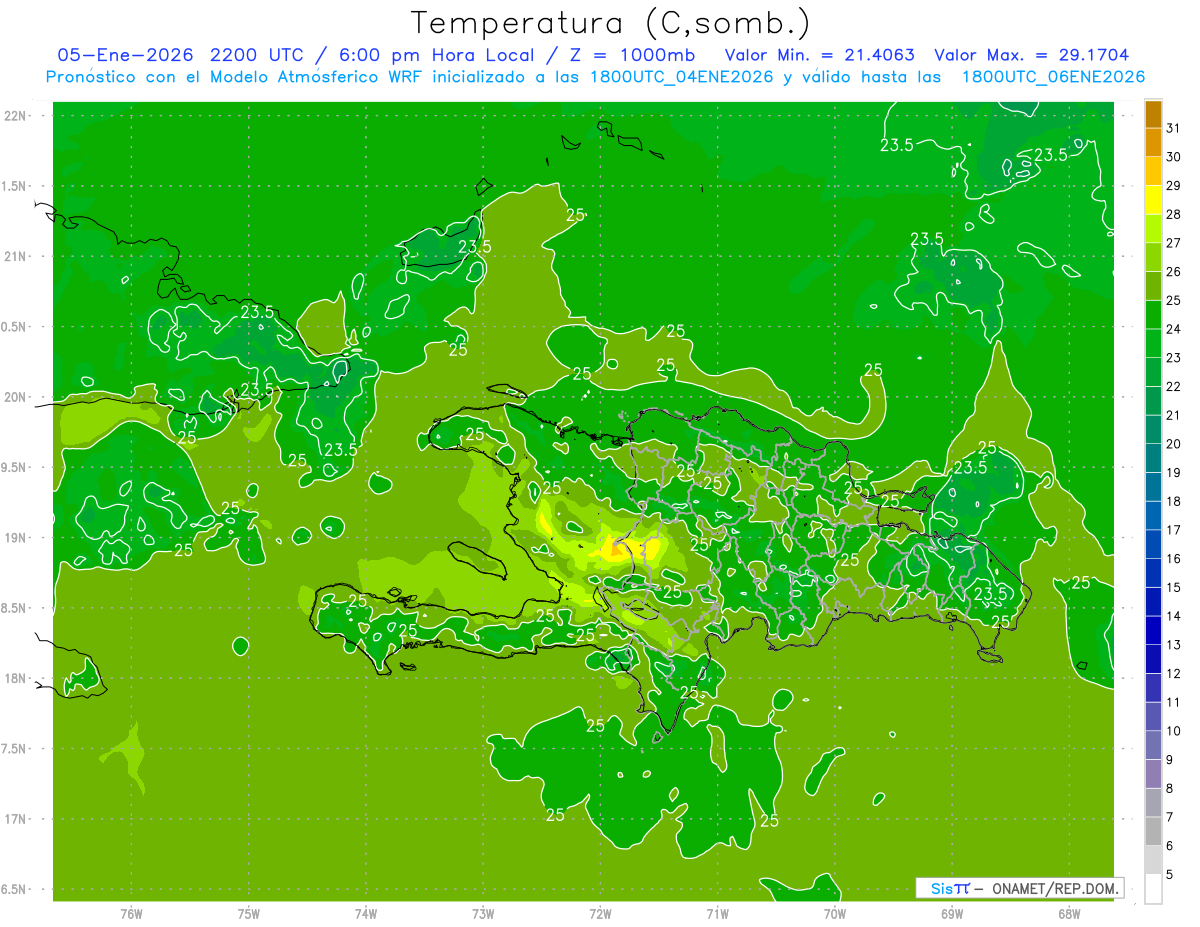Click the legend value "25" on color bar
The image size is (1200, 927).
click(x=1174, y=300)
